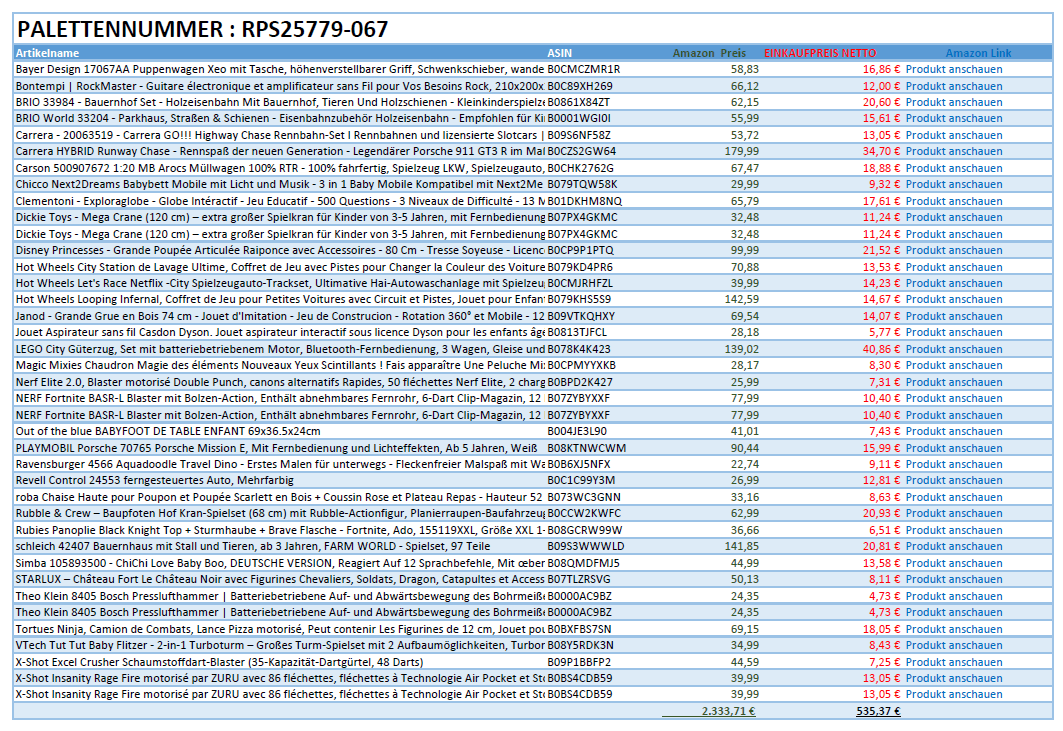Open product link for schleich 42407 Bauernhaus
The width and height of the screenshot is (1063, 731).
pos(953,546)
